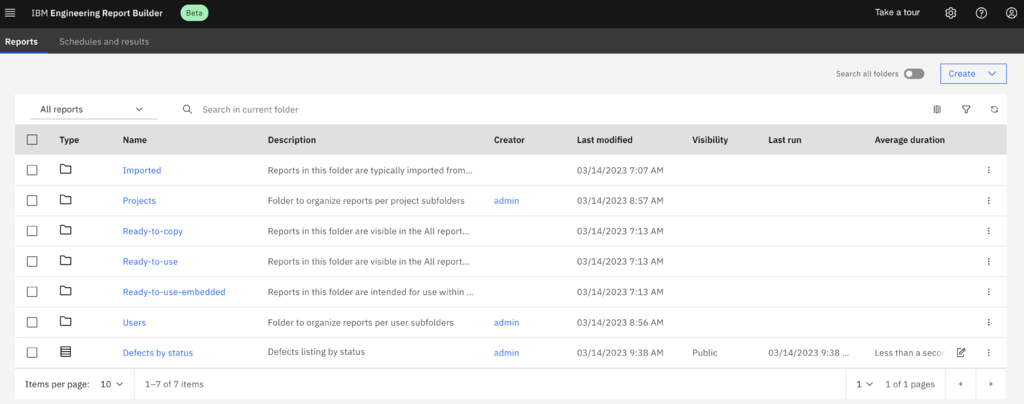This screenshot has width=1024, height=404.
Task: Open the Ready-to-use-embedded folder link
Action: pos(173,292)
